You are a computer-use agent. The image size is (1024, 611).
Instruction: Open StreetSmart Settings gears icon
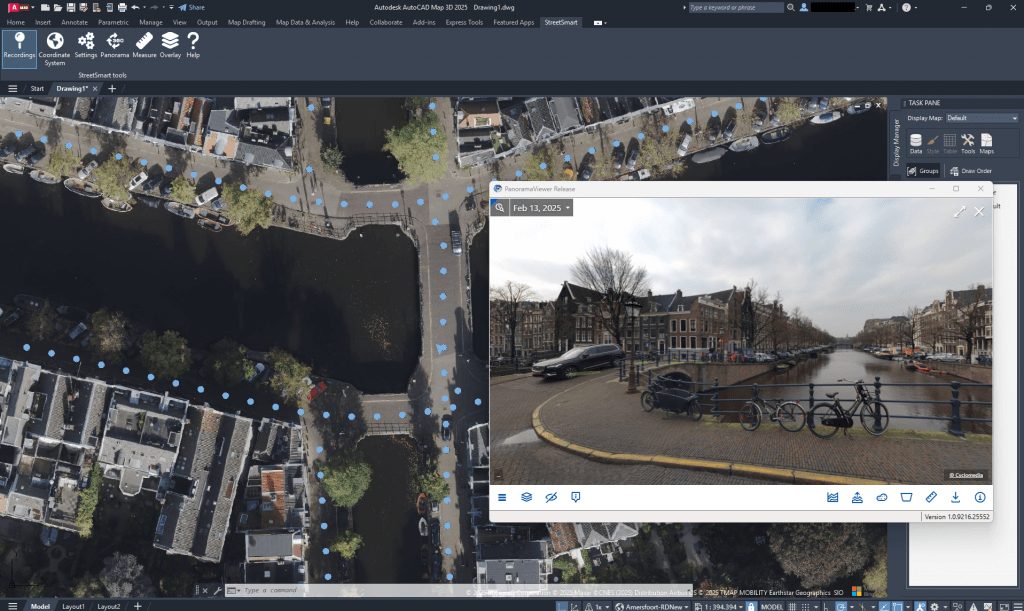[x=86, y=46]
